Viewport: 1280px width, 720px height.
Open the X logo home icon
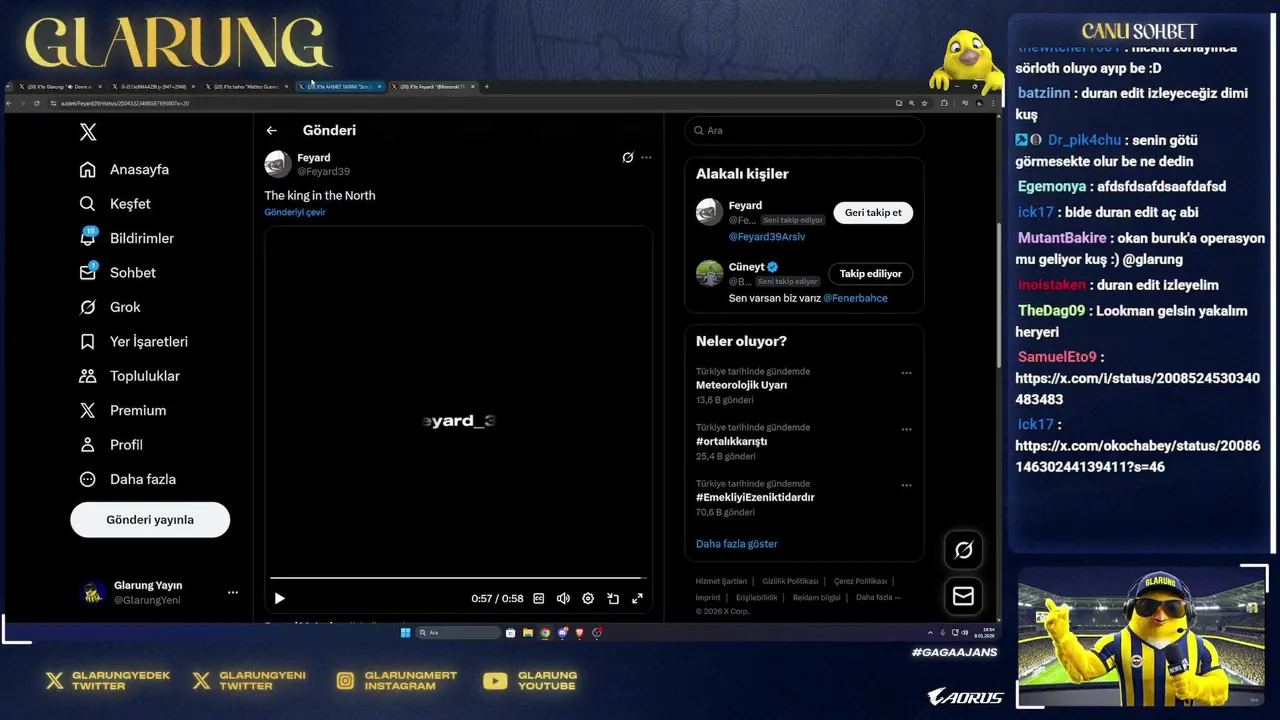(x=88, y=132)
